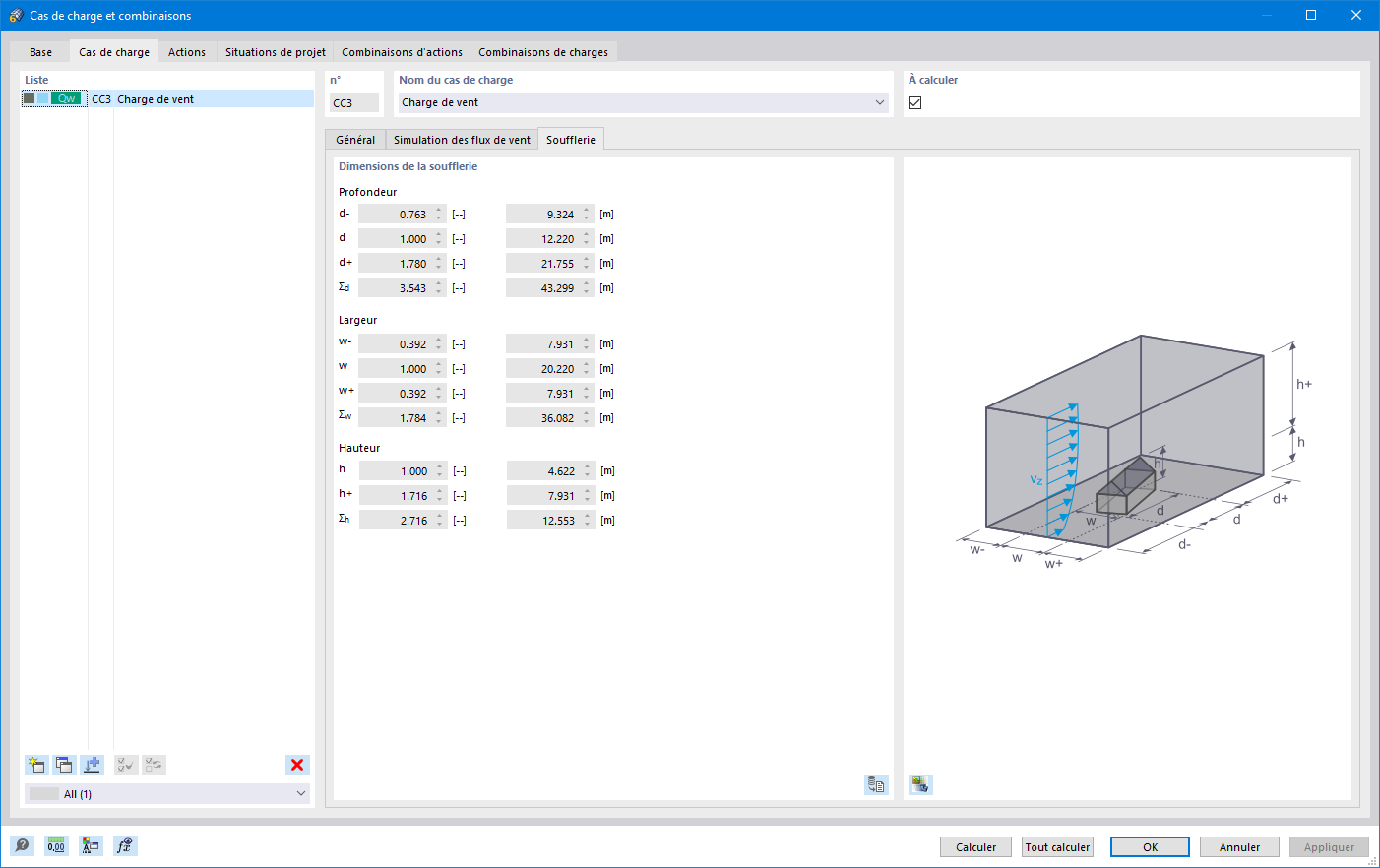Click the Largeur section label
The height and width of the screenshot is (868, 1380).
[x=357, y=320]
